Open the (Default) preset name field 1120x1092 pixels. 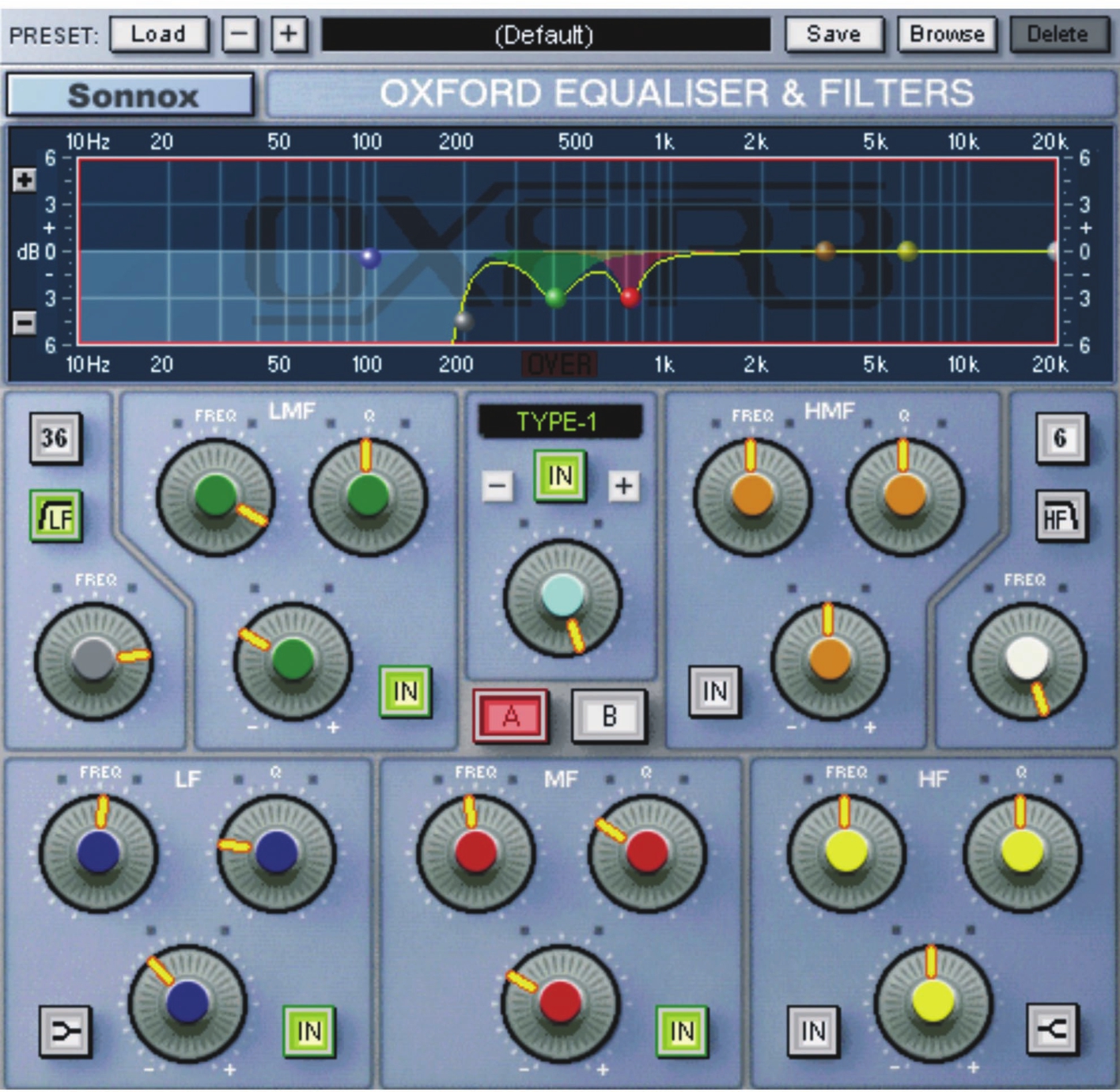(x=545, y=35)
